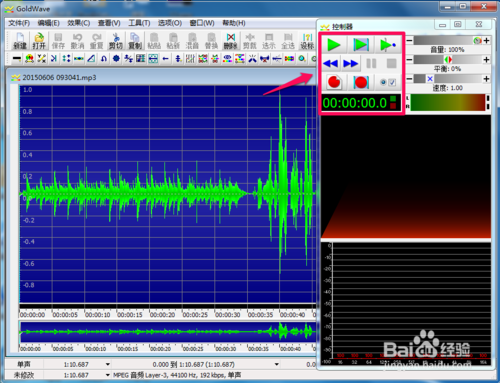Click the overview waveform strip below timeline
The image size is (500, 383).
tap(167, 332)
